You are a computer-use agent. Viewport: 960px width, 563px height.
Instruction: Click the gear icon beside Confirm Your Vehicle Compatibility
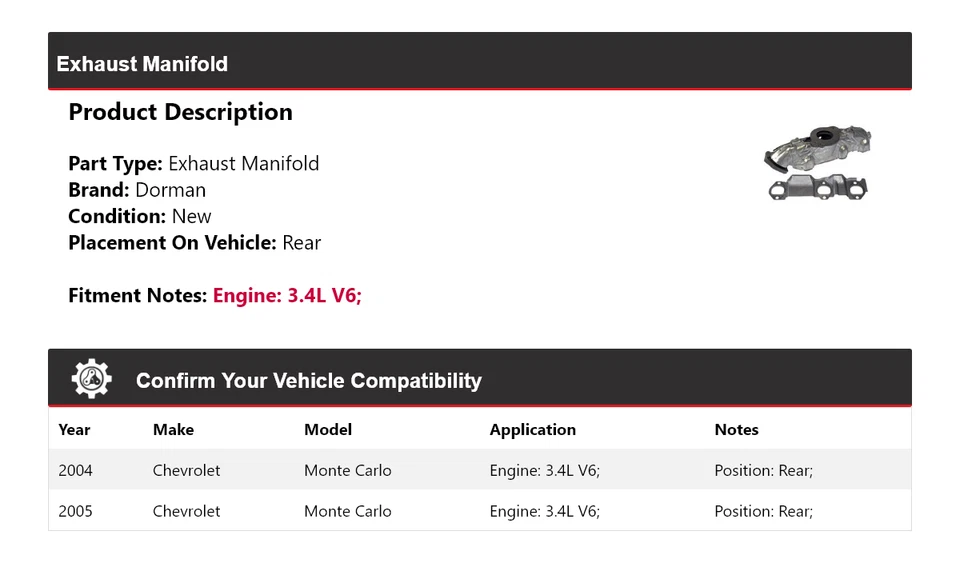(92, 379)
